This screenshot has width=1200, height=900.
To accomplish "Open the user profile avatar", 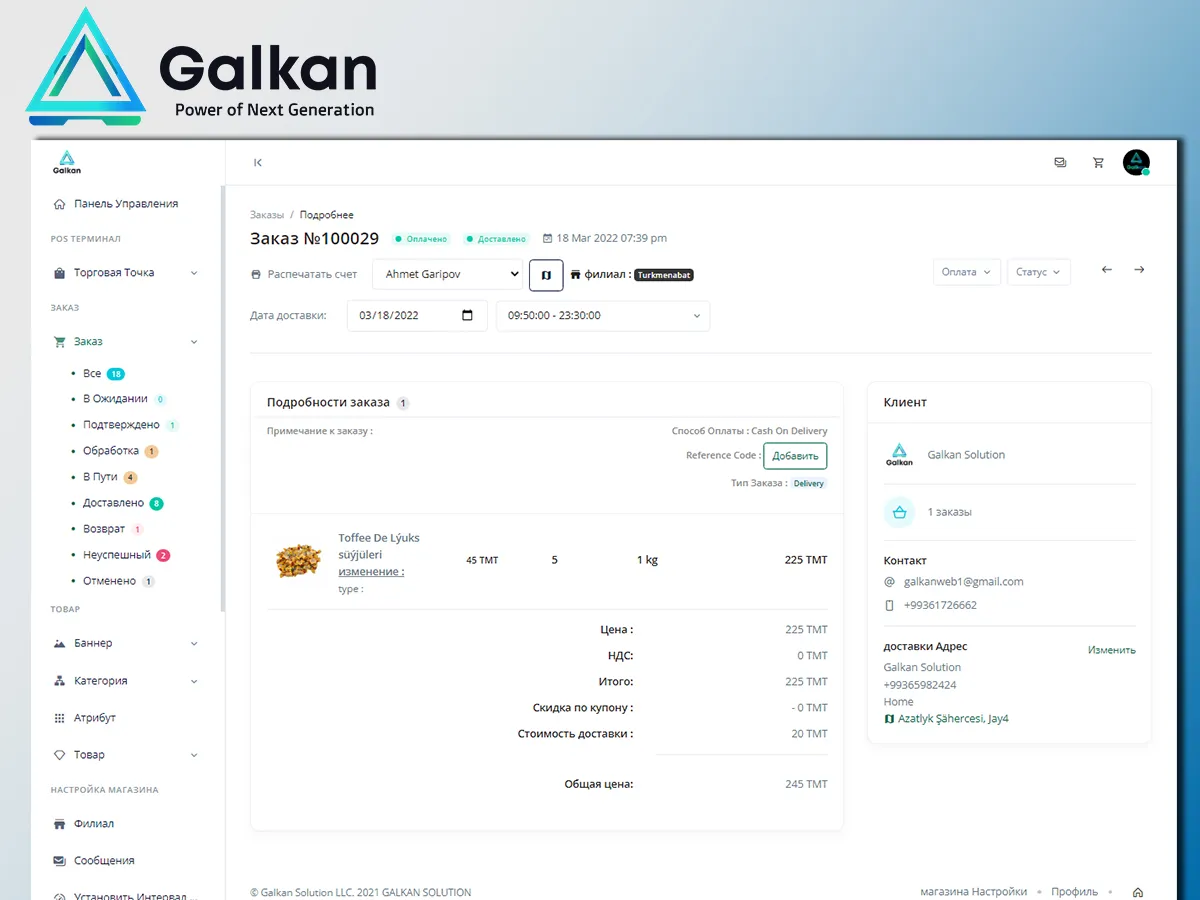I will (x=1136, y=163).
